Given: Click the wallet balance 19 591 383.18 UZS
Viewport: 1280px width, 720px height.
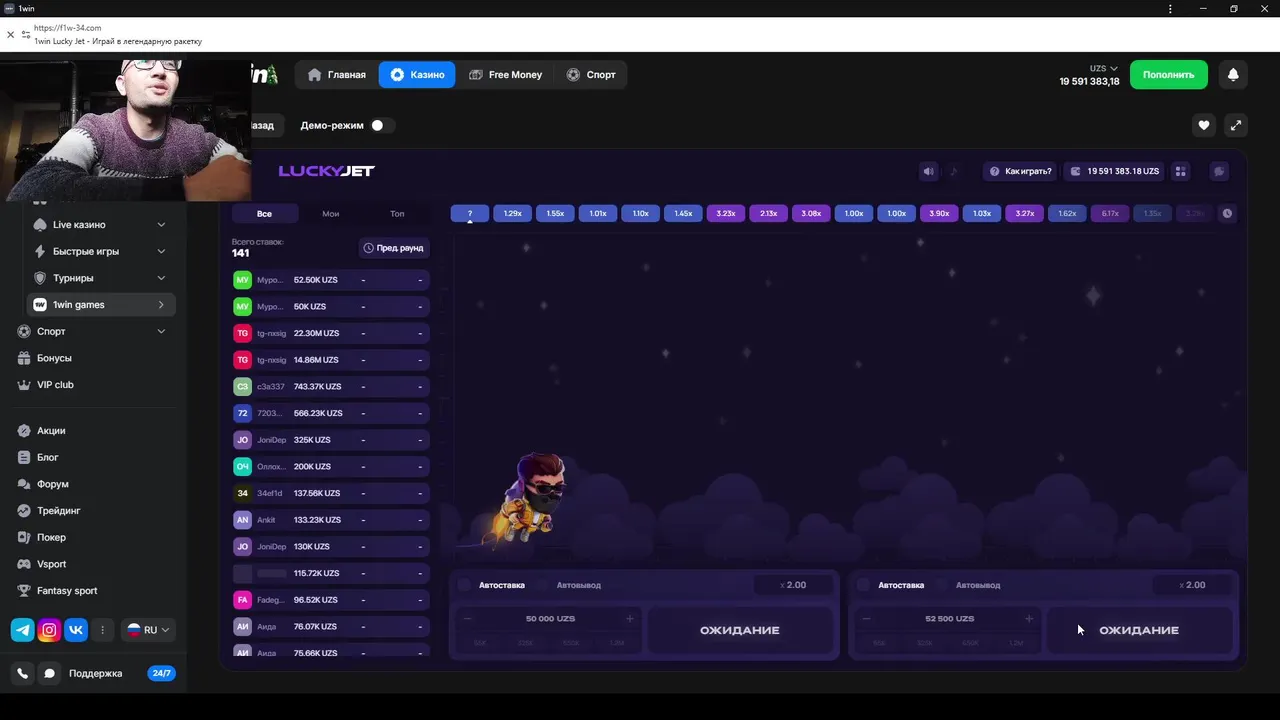Looking at the screenshot, I should click(1114, 171).
